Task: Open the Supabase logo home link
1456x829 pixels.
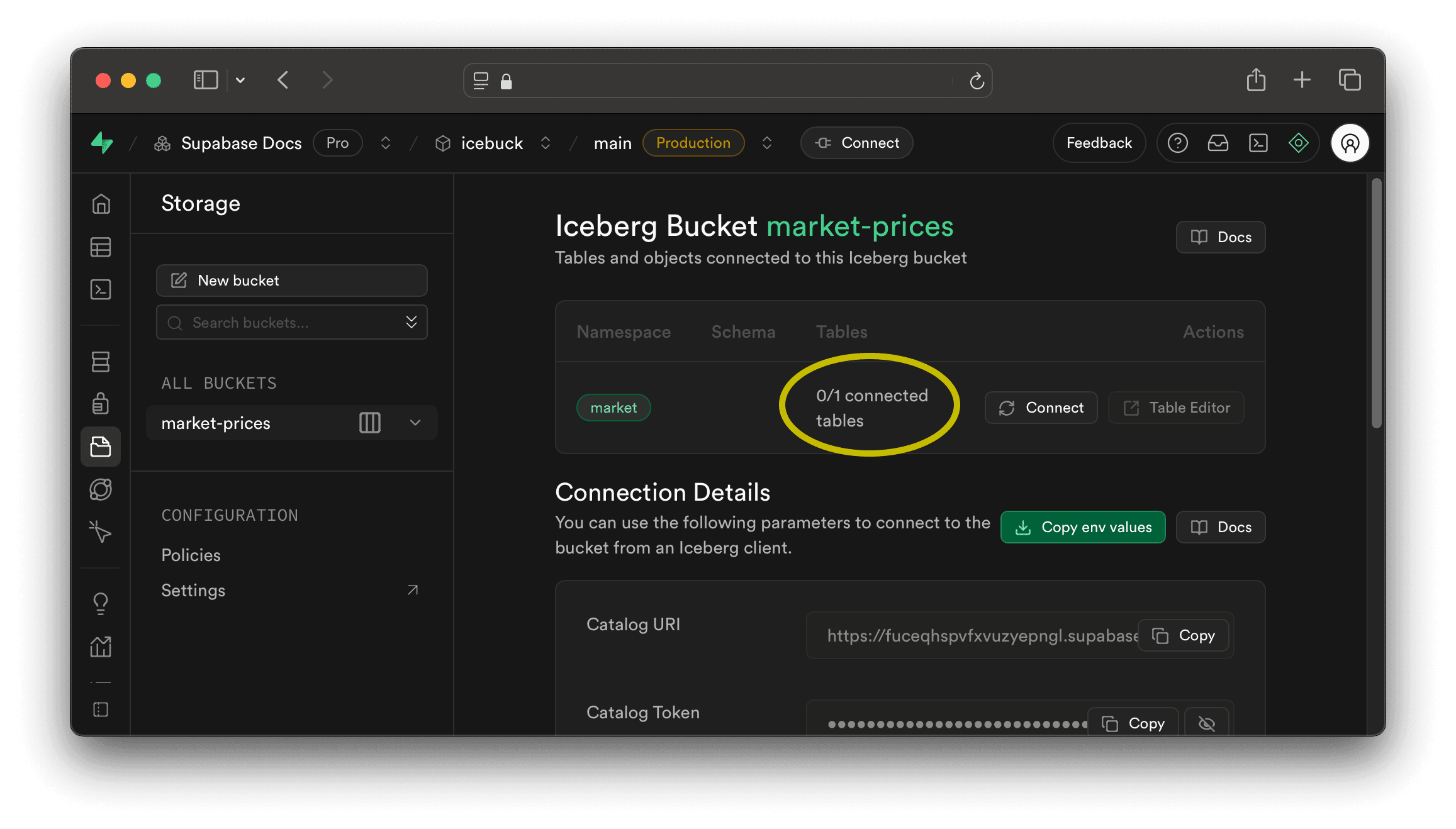Action: [102, 143]
